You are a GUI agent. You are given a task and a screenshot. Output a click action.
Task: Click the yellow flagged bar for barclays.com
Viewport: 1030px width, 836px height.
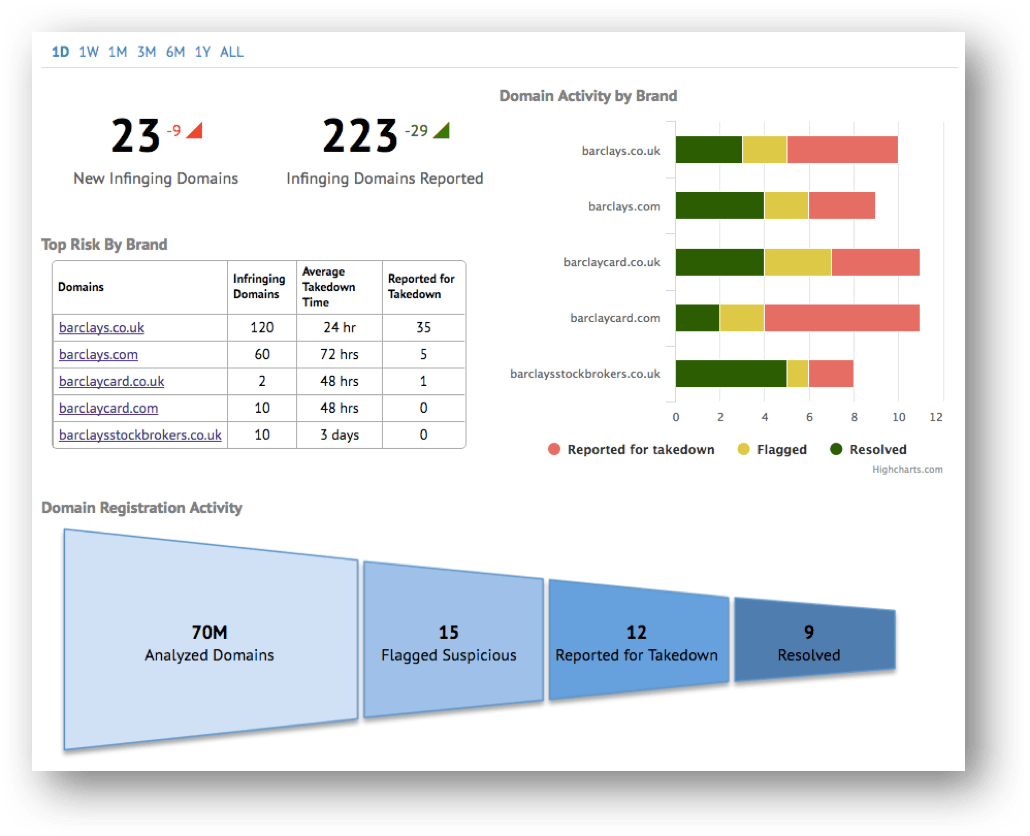[786, 206]
